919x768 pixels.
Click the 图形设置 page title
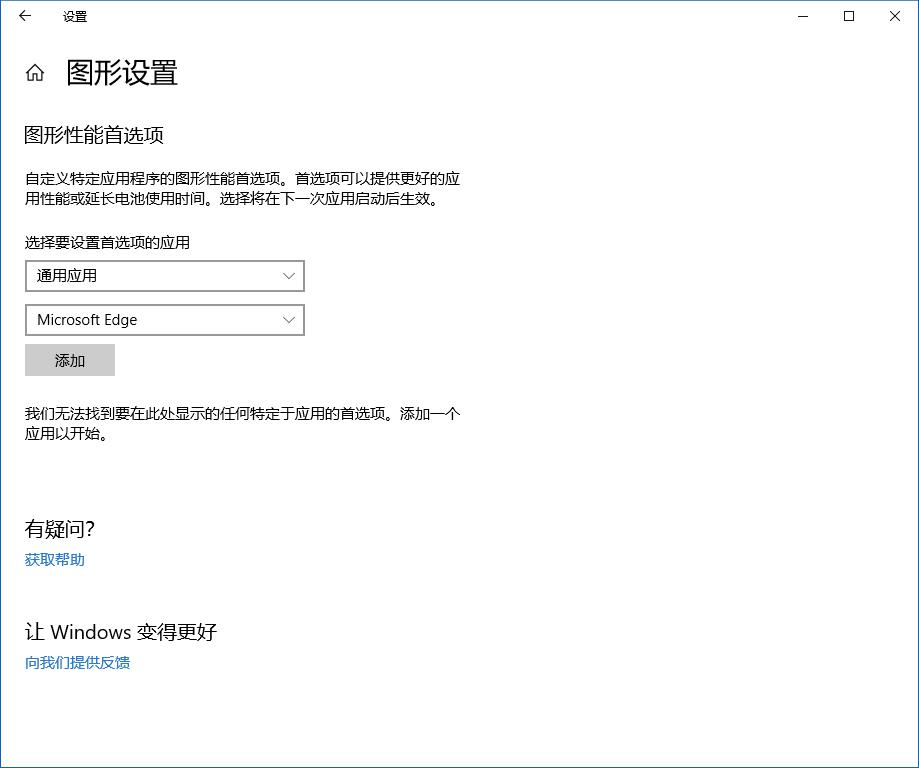pyautogui.click(x=122, y=73)
